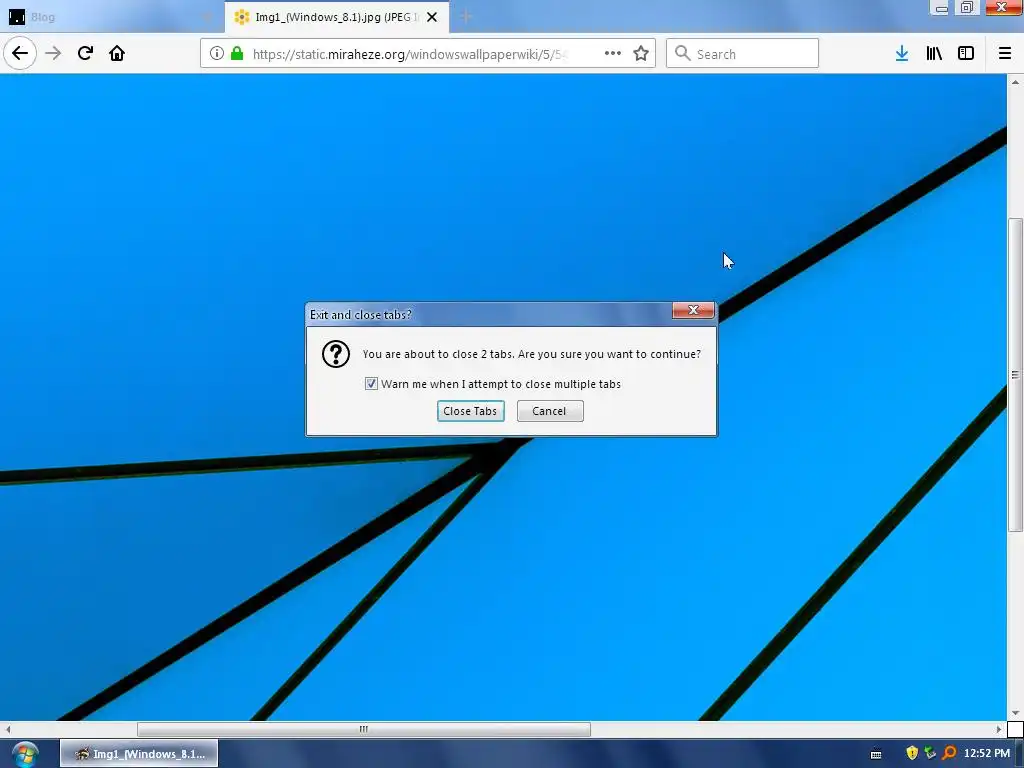
Task: Toggle the Sidebar icon
Action: pyautogui.click(x=966, y=54)
